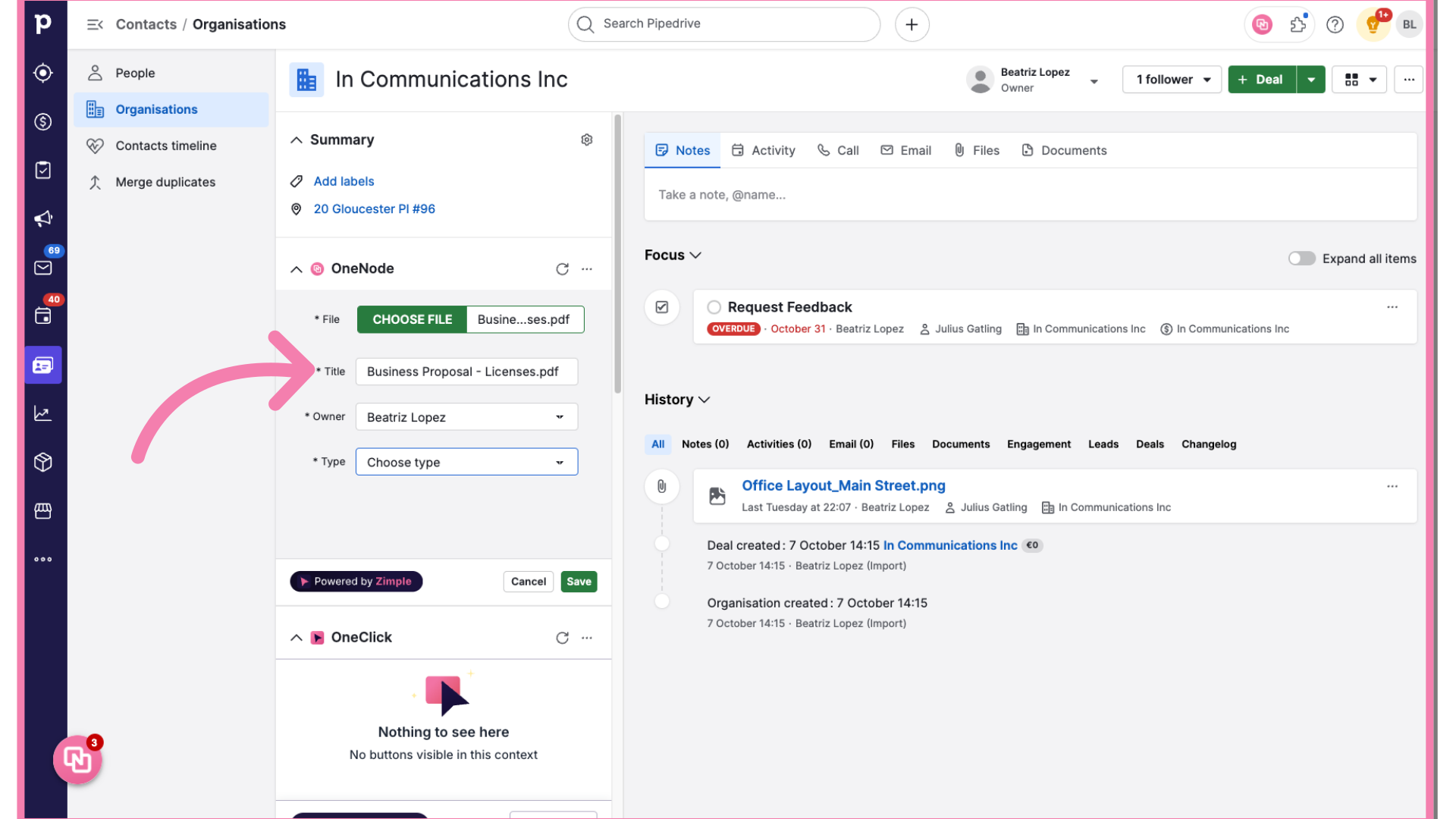Screen dimensions: 1456x819
Task: Open address 20 Gloucester Pl #96
Action: (x=375, y=209)
